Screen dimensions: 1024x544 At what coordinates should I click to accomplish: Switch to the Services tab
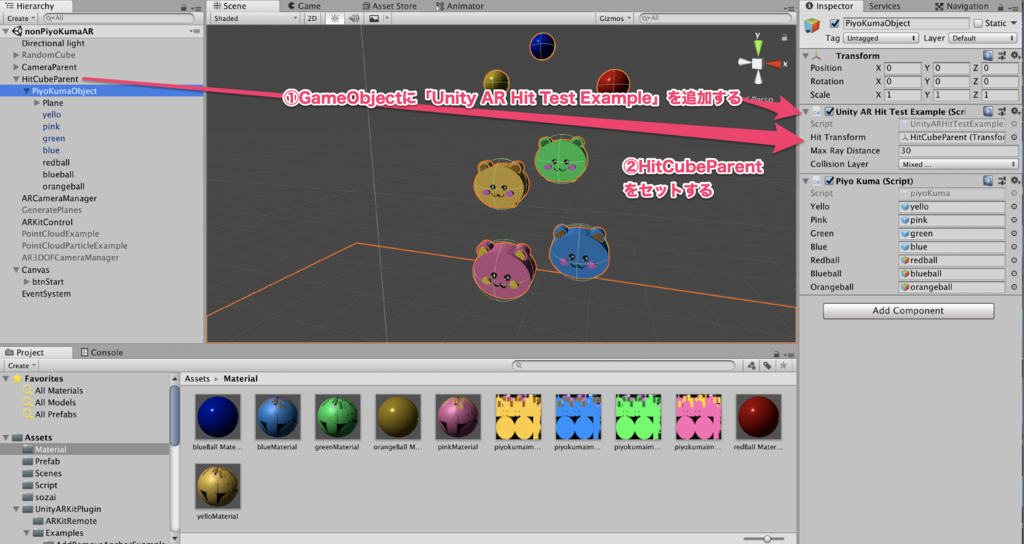click(884, 6)
